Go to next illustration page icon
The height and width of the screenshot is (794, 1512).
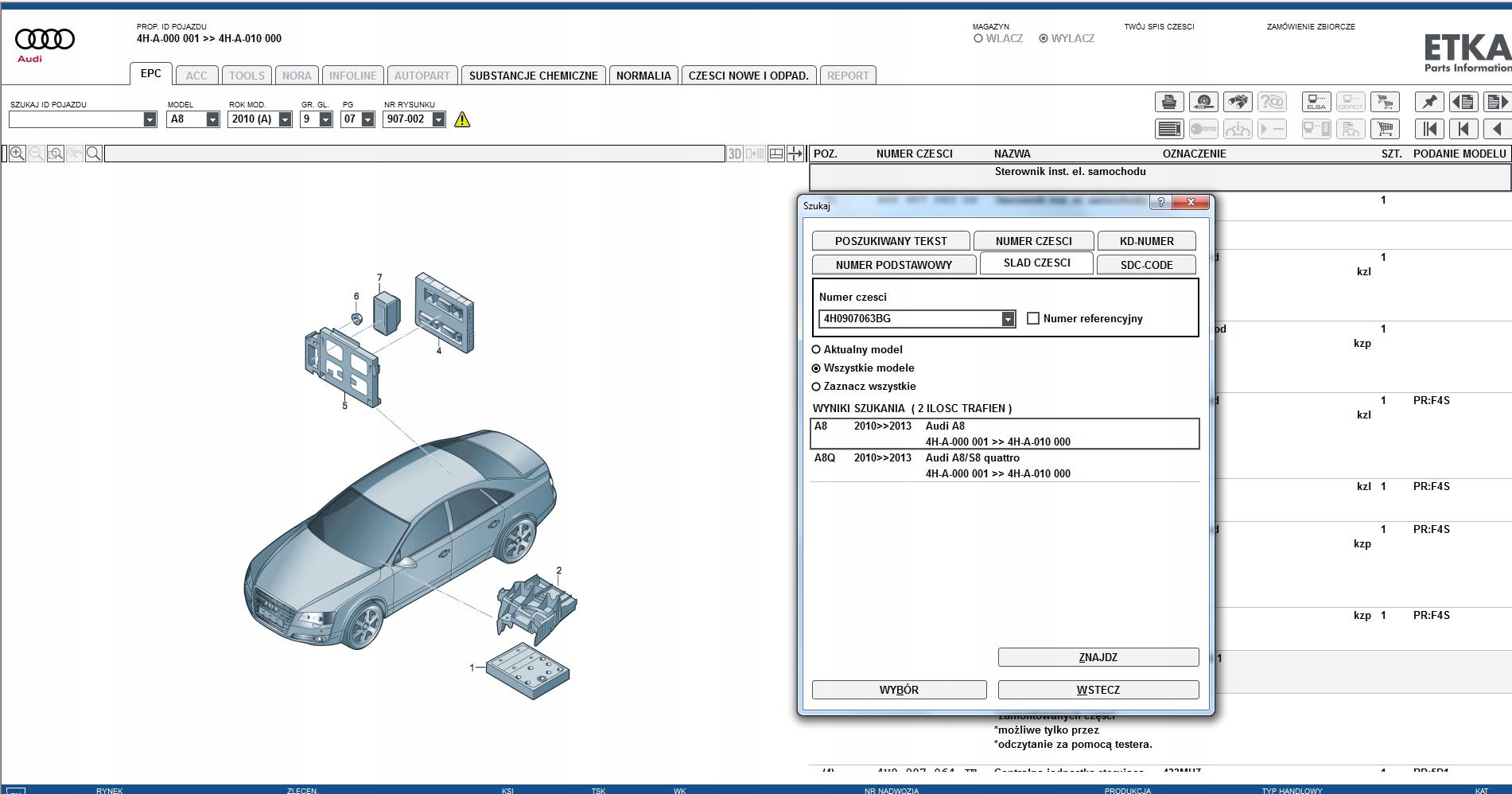coord(1498,102)
